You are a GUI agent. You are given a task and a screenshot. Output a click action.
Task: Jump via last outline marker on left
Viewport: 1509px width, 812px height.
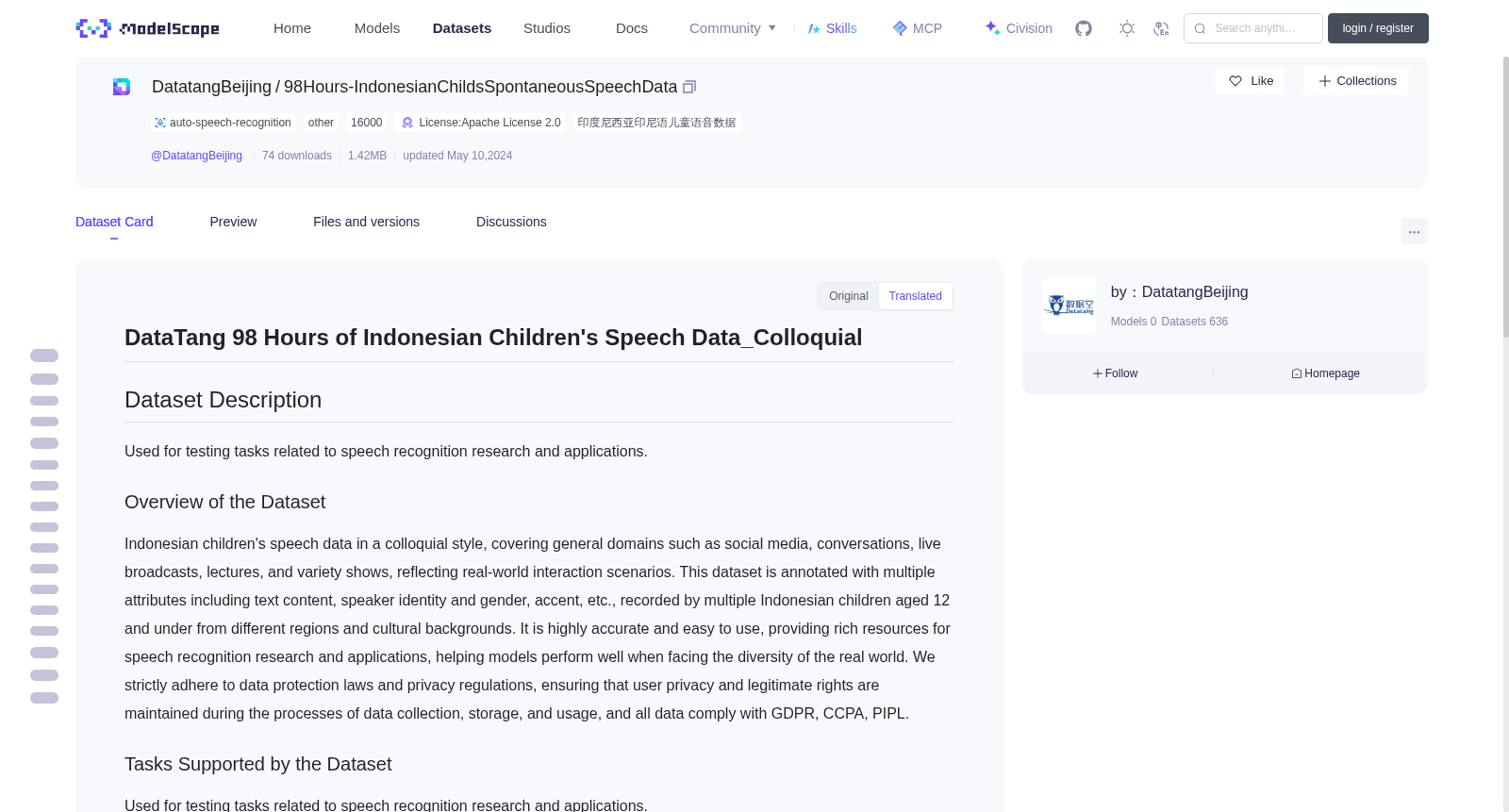(44, 698)
